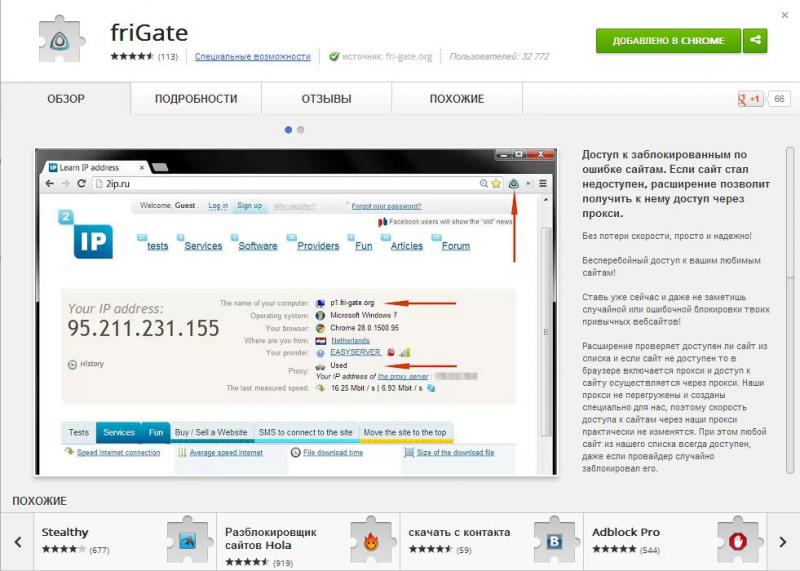The image size is (800, 571).
Task: Click the IP address 95.211.231.155 text
Action: (x=143, y=329)
